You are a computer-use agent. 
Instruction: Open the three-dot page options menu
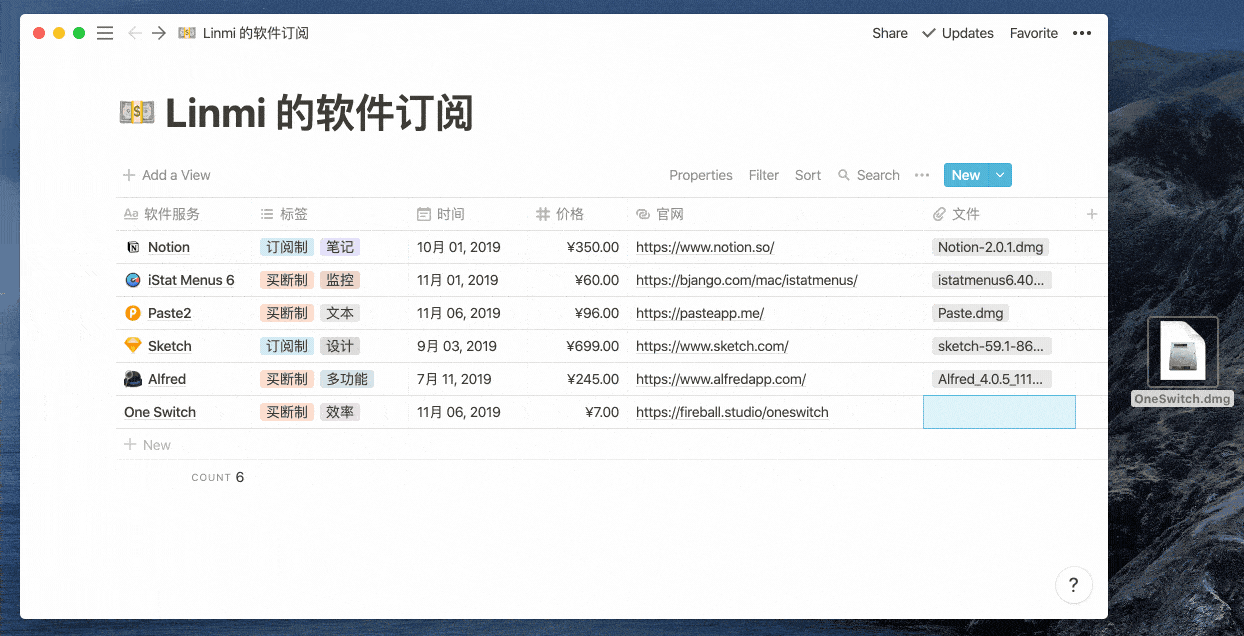tap(1082, 33)
